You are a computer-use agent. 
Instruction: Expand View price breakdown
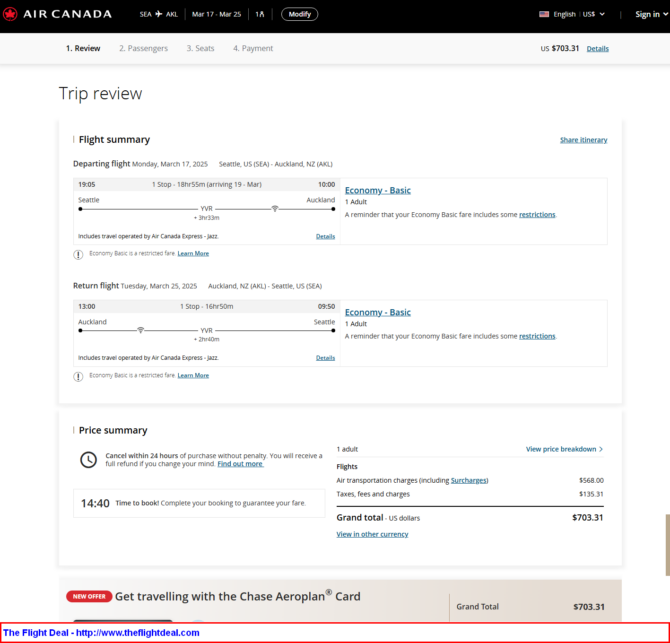pyautogui.click(x=564, y=449)
